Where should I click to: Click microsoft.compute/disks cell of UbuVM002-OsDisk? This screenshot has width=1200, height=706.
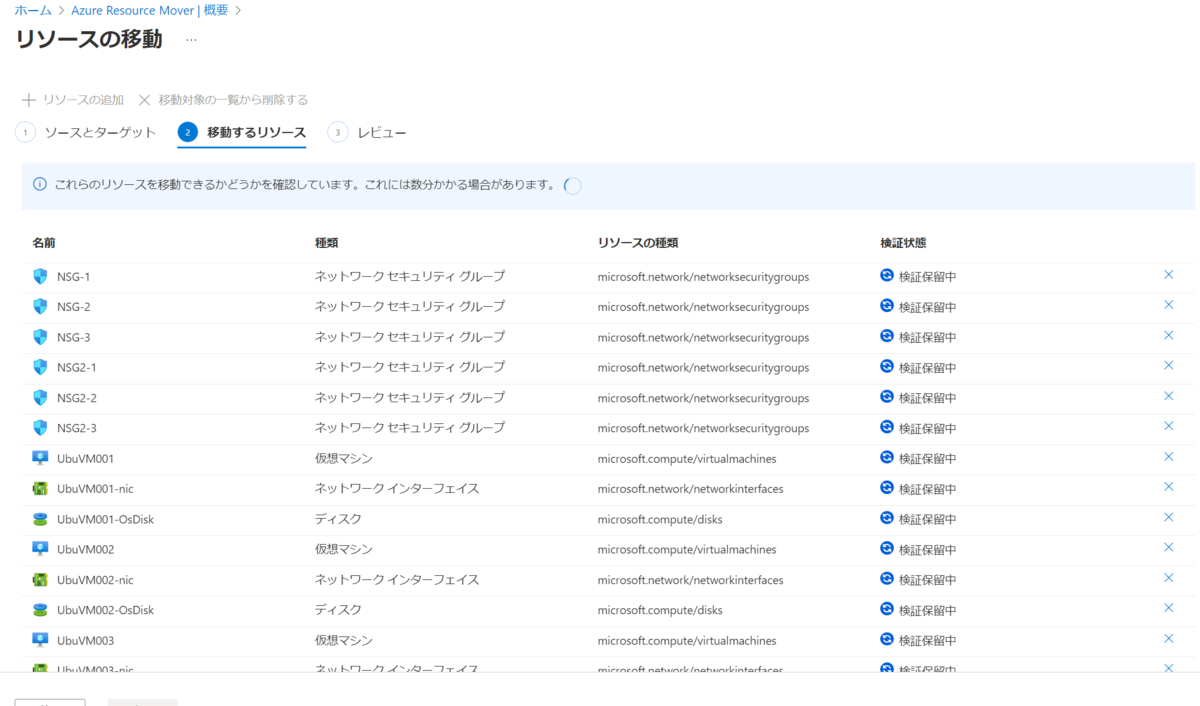tap(660, 610)
